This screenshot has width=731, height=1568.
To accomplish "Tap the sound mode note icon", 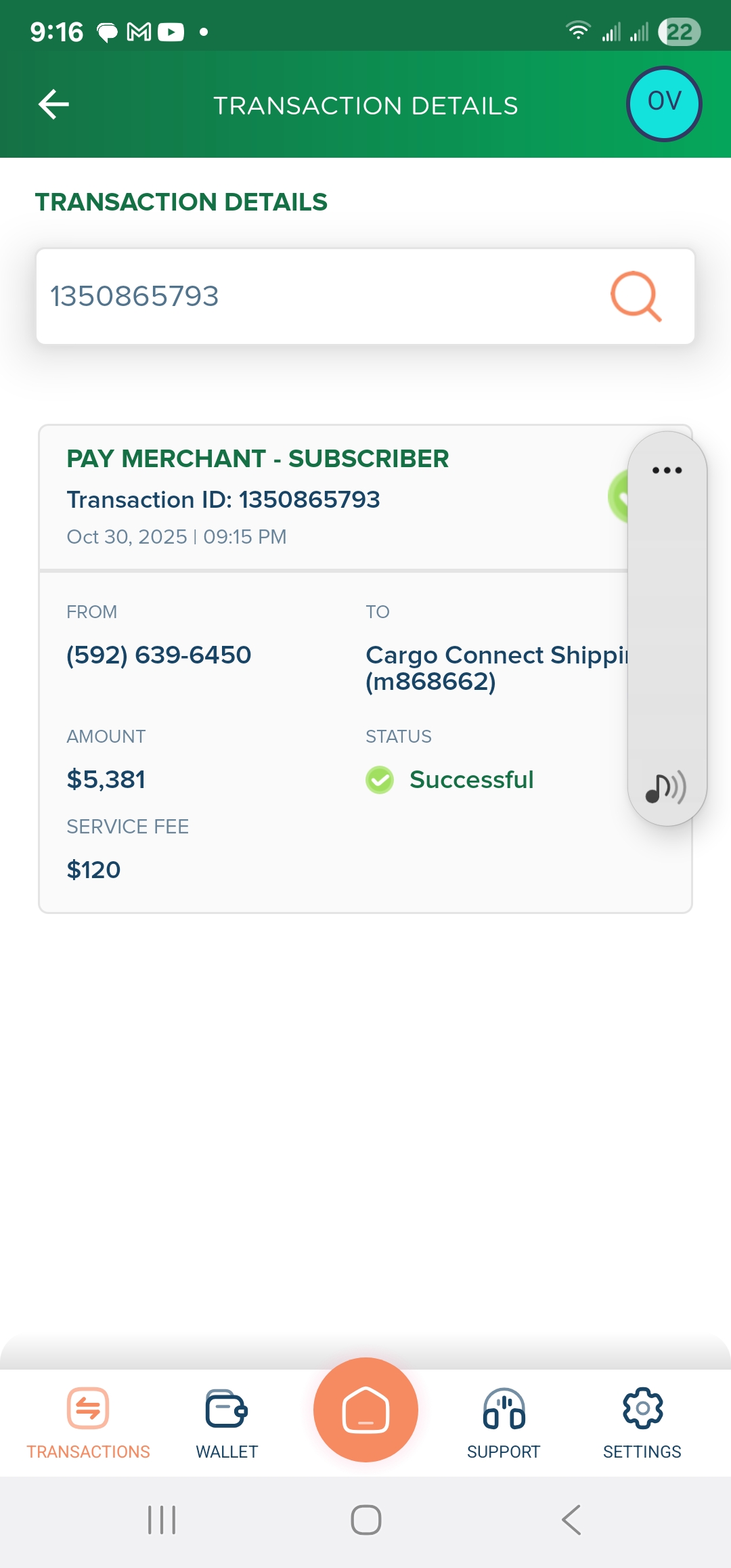I will click(666, 787).
